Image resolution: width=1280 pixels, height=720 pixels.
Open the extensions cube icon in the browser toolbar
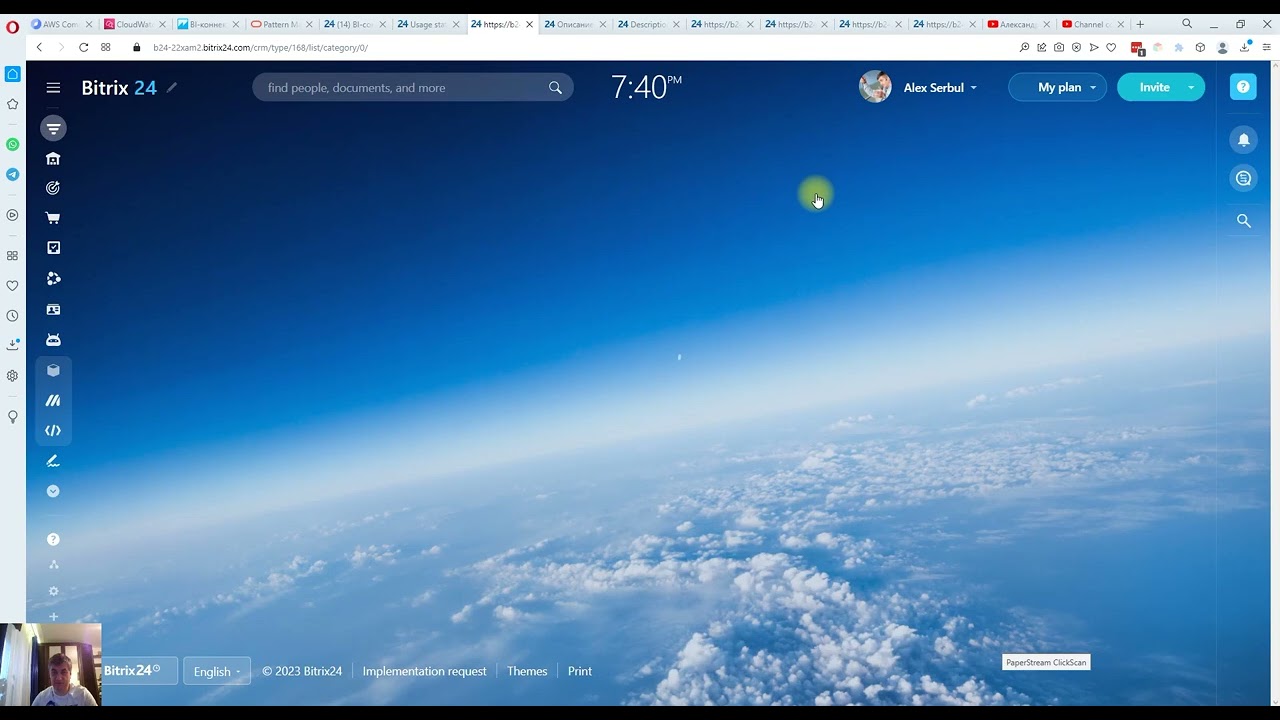pyautogui.click(x=1200, y=47)
